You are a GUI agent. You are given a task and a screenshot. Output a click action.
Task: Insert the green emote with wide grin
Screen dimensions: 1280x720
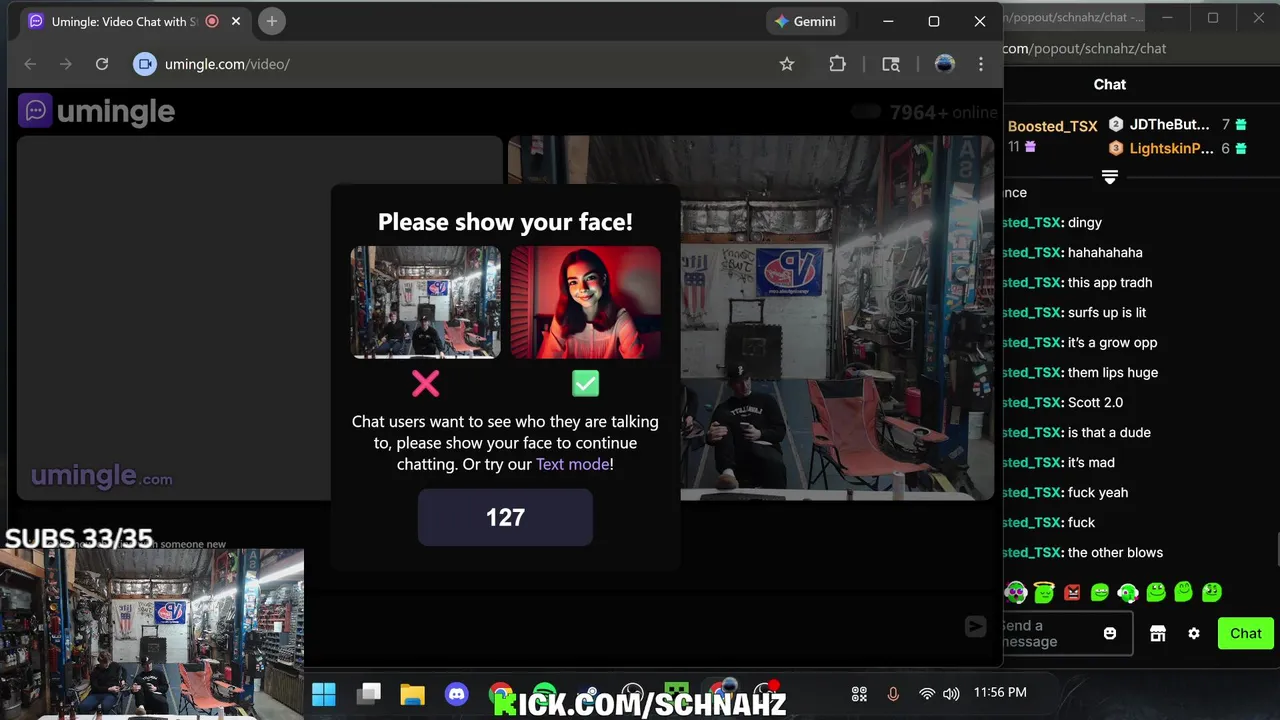(x=1100, y=592)
